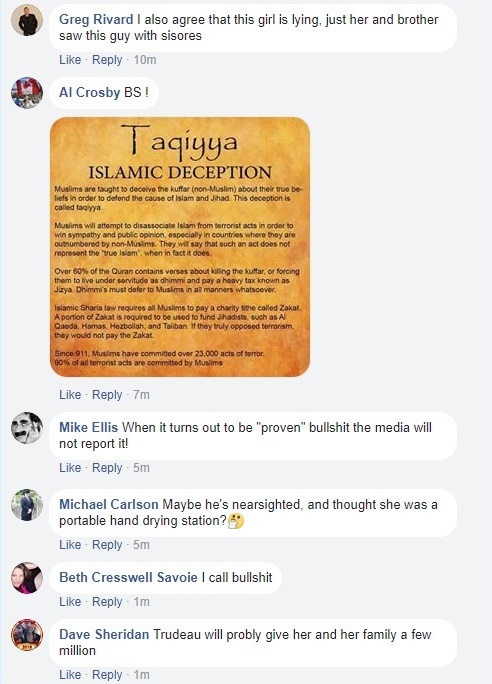Screen dimensions: 492x684
Task: Click Dave Sheridan's profile avatar
Action: click(x=27, y=635)
